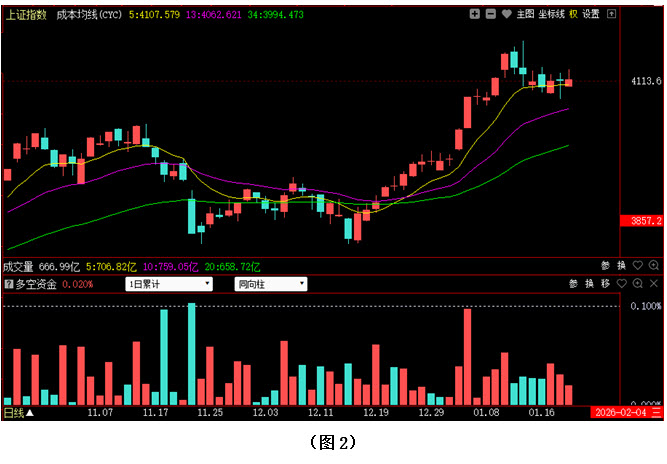The image size is (667, 464).
Task: Open the 主图 menu in top toolbar
Action: coord(524,14)
